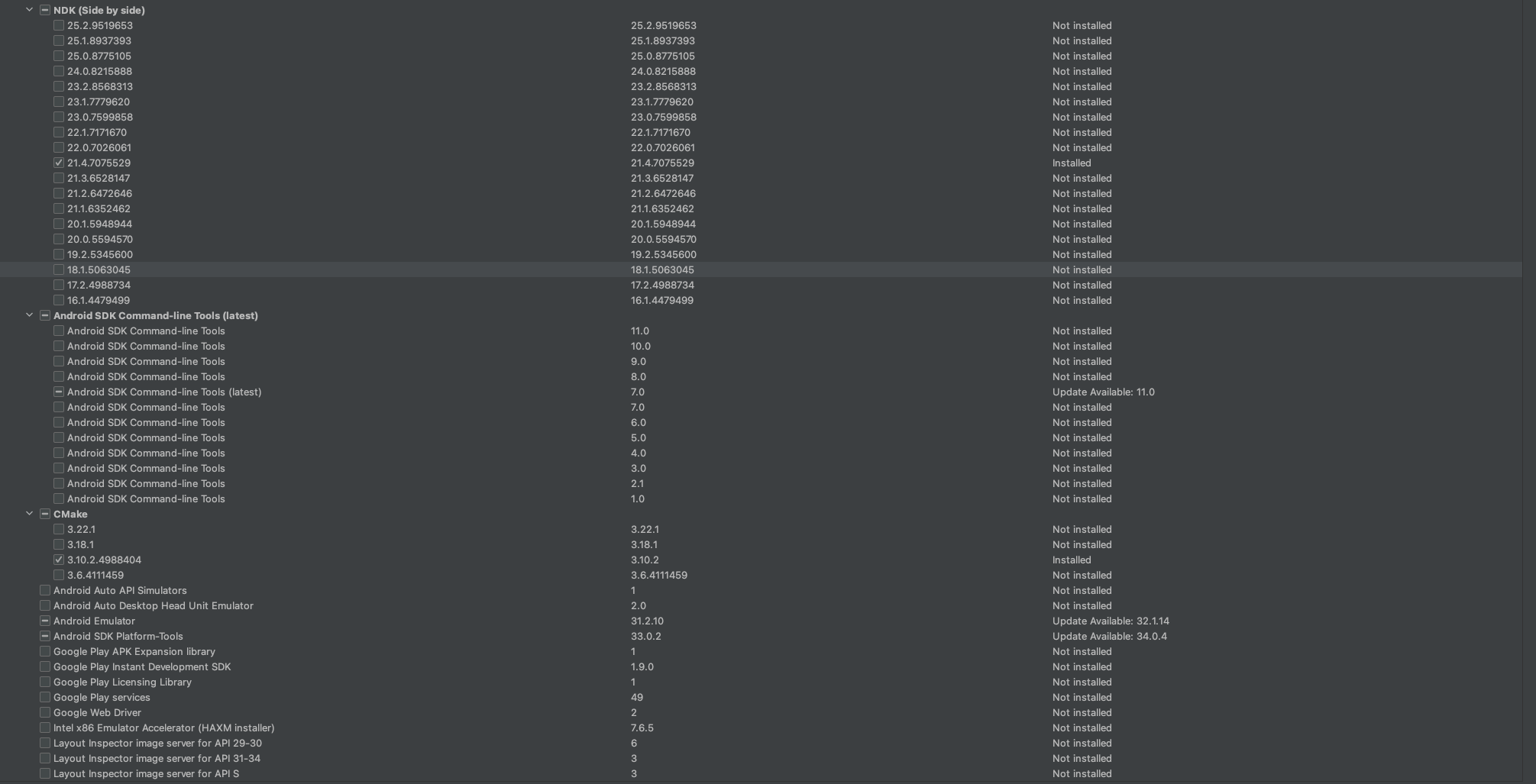The height and width of the screenshot is (784, 1536).
Task: Check NDK 22.0.7026061 checkbox
Action: [59, 147]
